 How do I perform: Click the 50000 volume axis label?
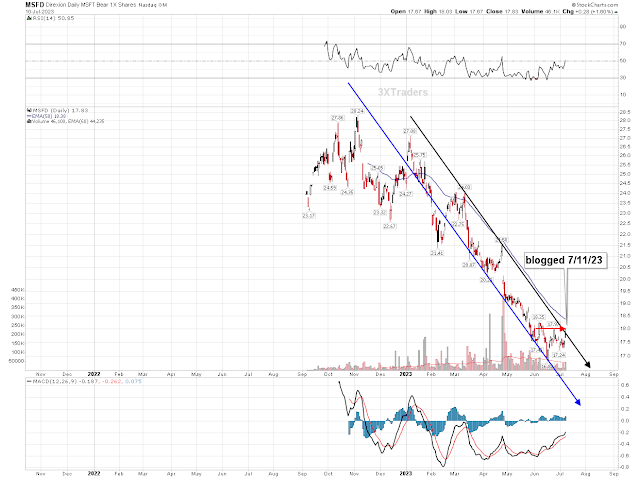click(x=16, y=361)
